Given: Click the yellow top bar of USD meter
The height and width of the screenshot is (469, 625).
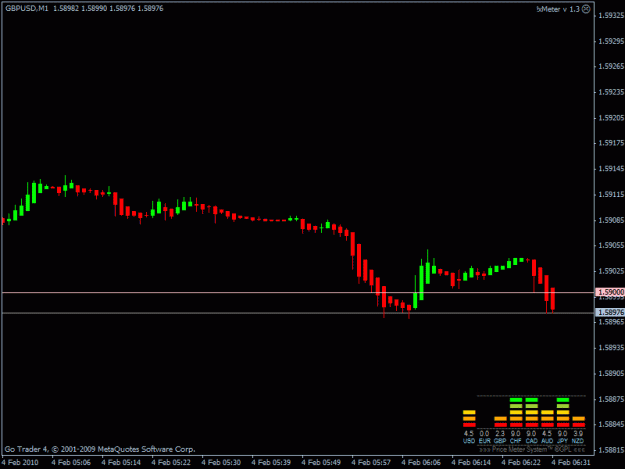Looking at the screenshot, I should click(469, 412).
